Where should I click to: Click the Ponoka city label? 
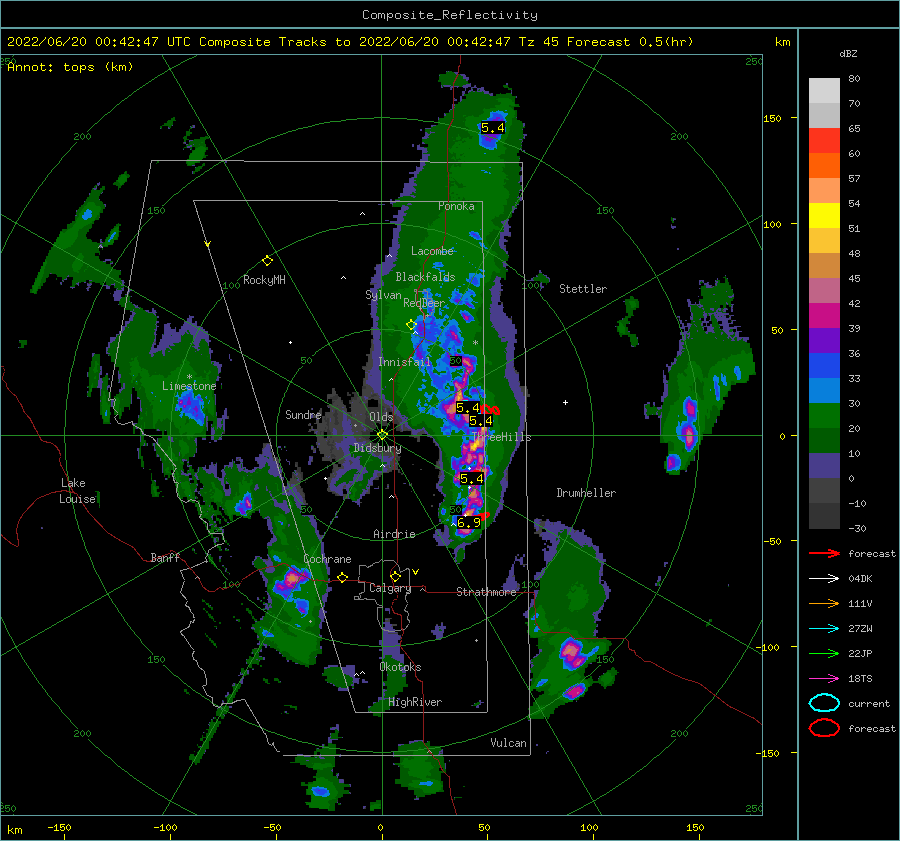pyautogui.click(x=456, y=206)
